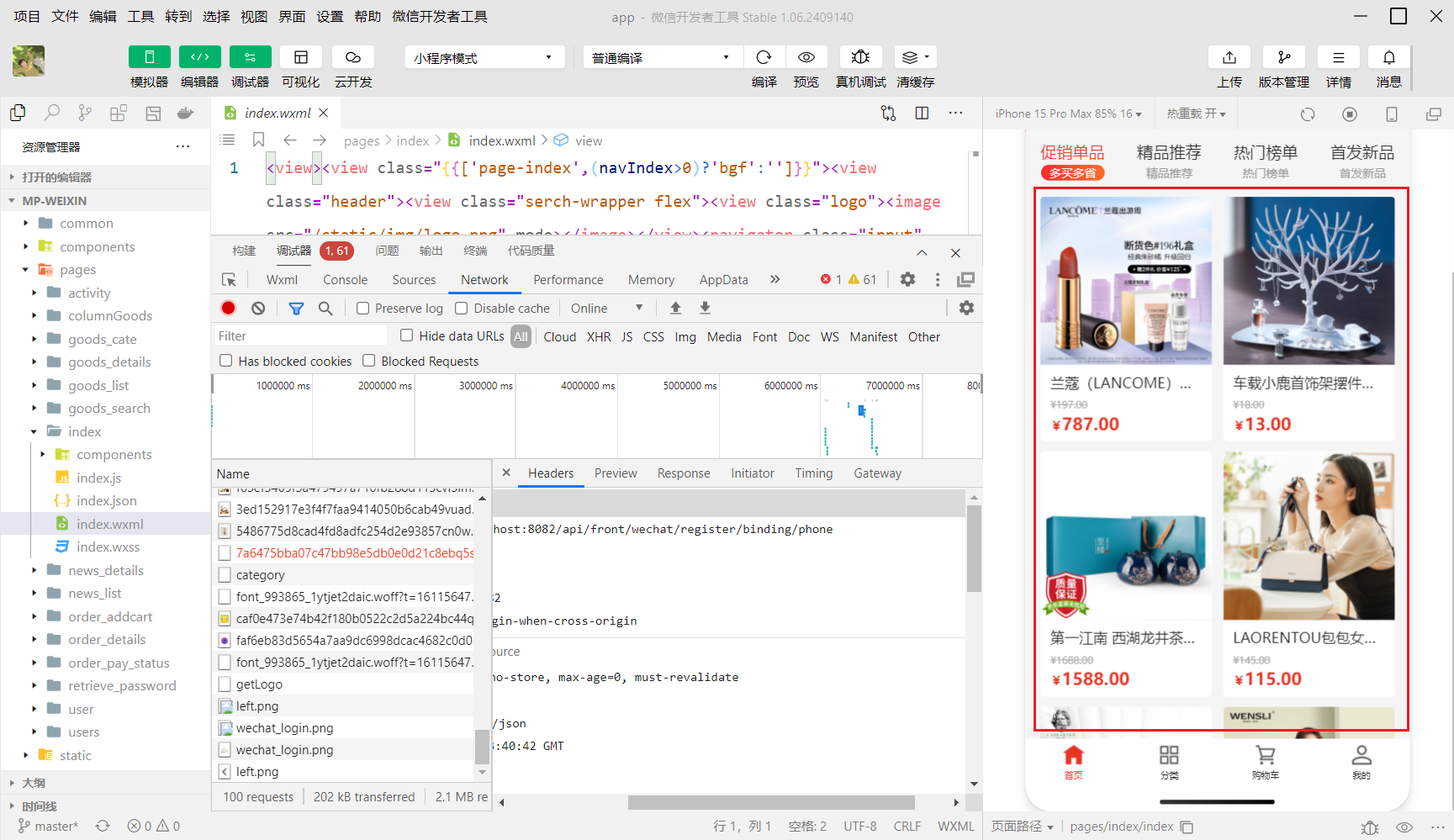Click the Compile refresh icon
This screenshot has width=1454, height=840.
tap(764, 57)
